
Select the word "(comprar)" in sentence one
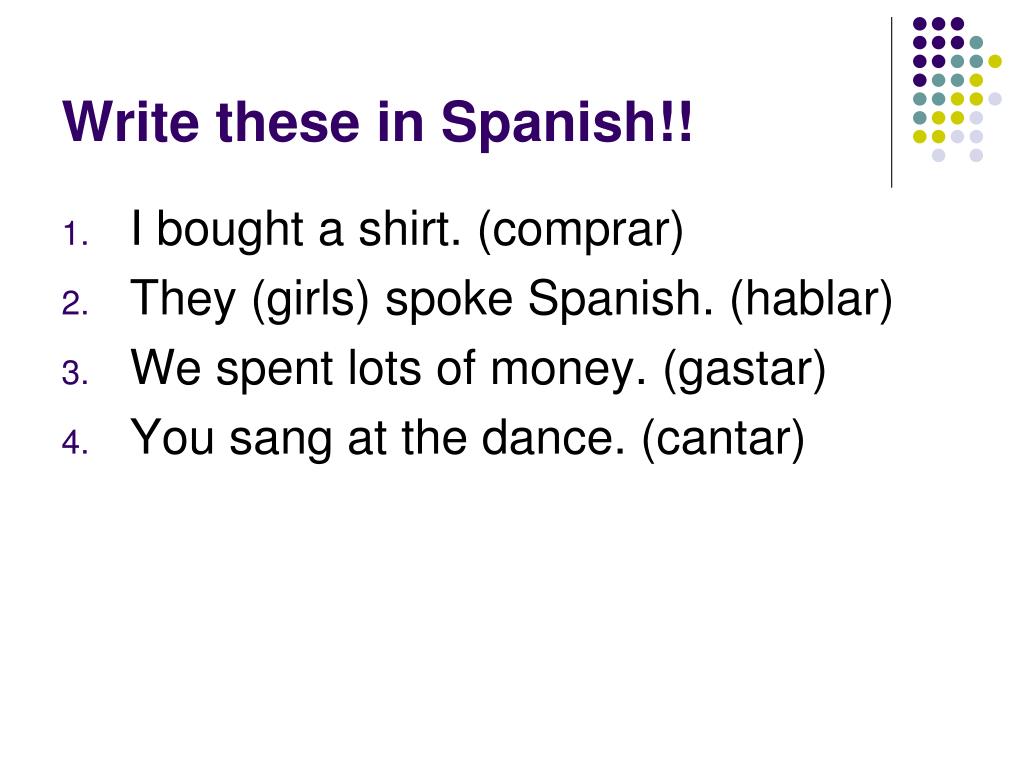click(x=581, y=231)
